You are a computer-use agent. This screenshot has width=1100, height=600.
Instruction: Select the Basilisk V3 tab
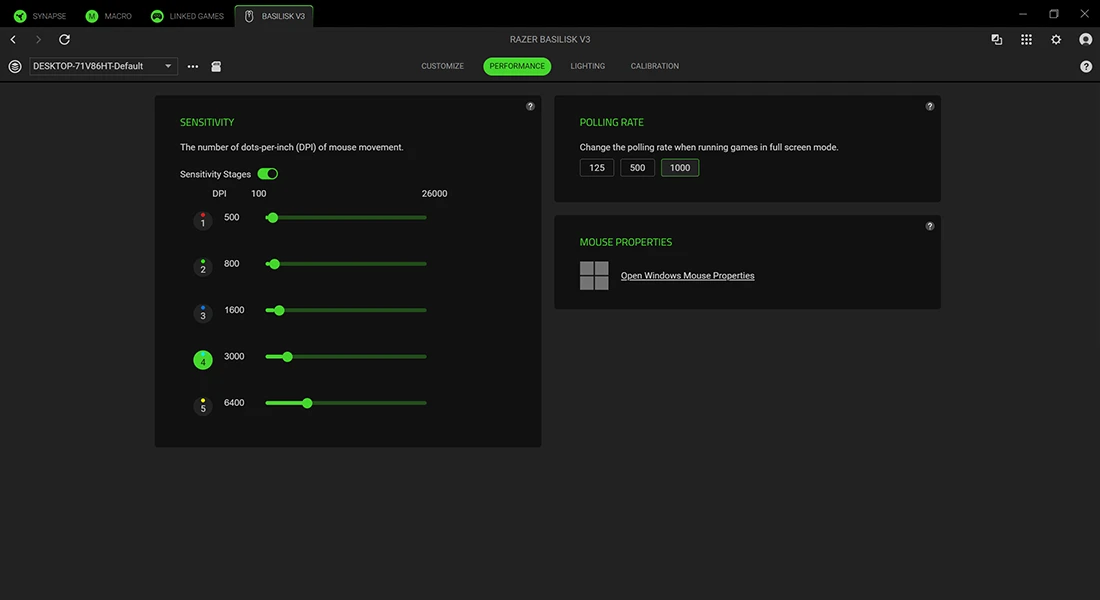(x=274, y=16)
